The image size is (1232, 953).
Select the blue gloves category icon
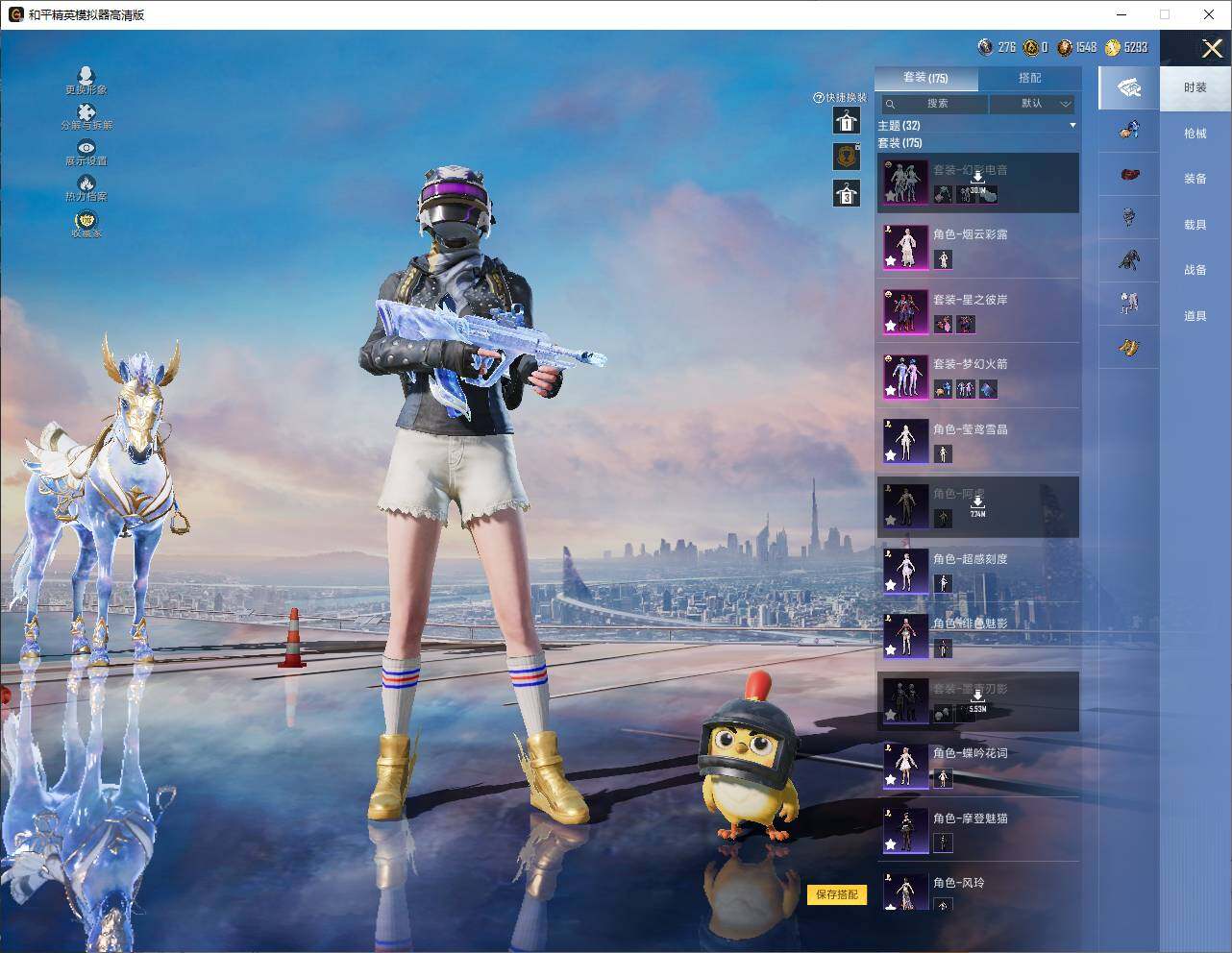(1129, 130)
